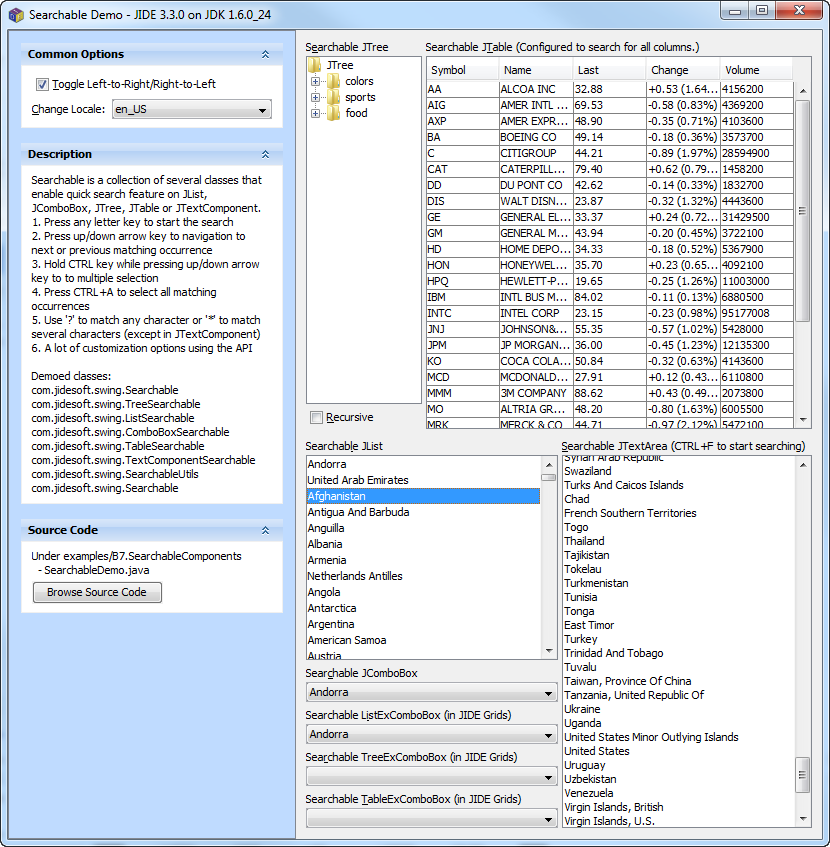Image resolution: width=830 pixels, height=847 pixels.
Task: Select Albania in the JList
Action: (x=423, y=544)
